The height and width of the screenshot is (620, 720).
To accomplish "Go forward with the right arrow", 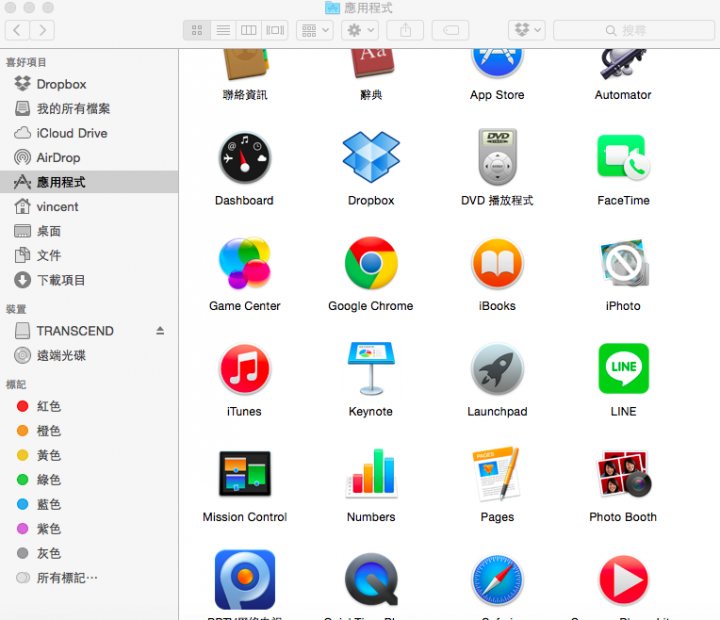I will [42, 30].
